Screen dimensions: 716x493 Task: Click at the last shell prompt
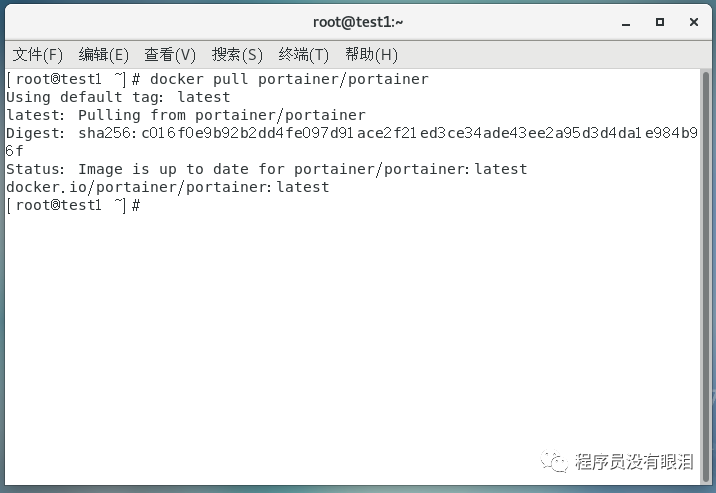[x=74, y=205]
